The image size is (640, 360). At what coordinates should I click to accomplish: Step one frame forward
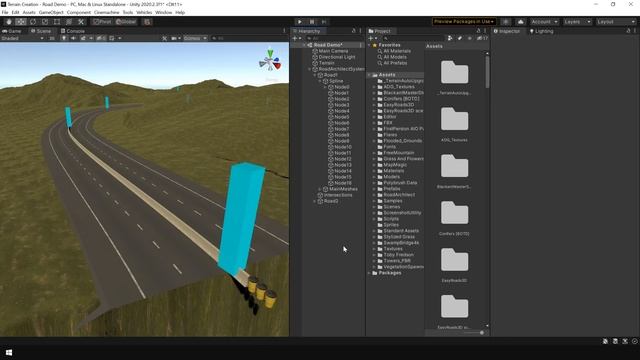(x=324, y=22)
